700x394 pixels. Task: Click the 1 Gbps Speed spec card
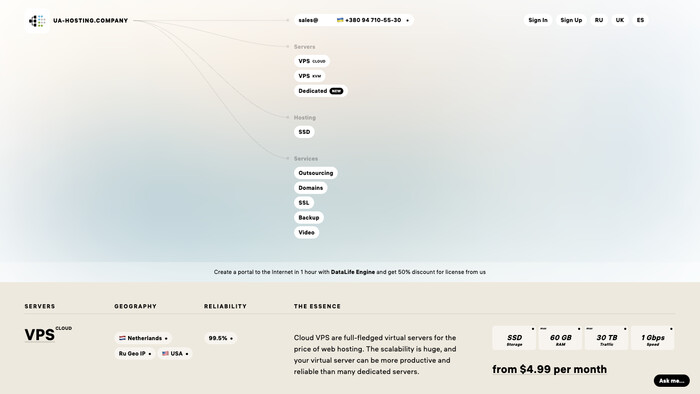click(x=653, y=338)
